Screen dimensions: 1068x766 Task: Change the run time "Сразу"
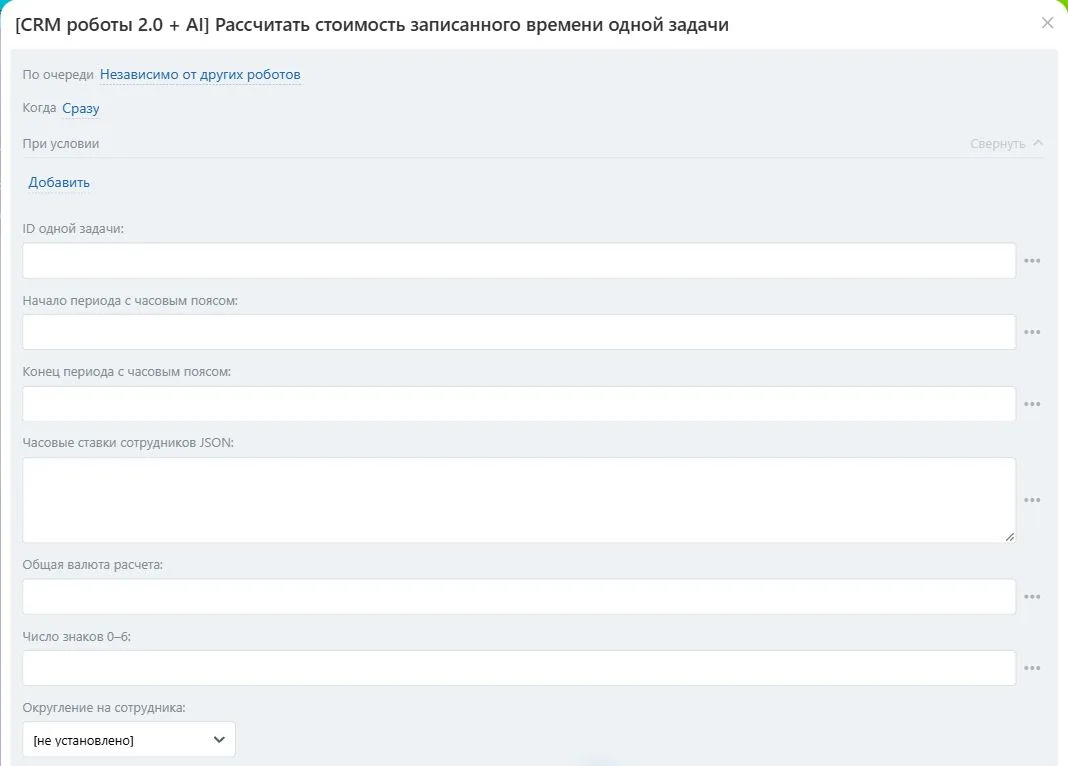pyautogui.click(x=80, y=108)
